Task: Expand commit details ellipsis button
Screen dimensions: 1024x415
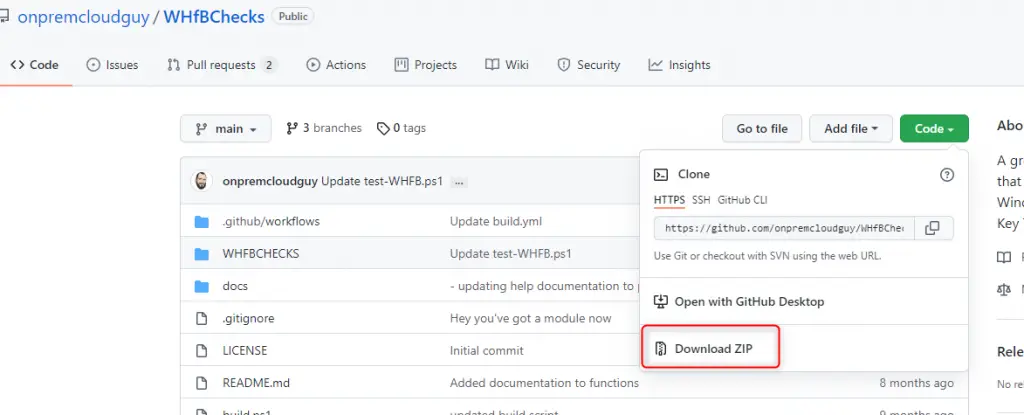Action: pos(459,182)
